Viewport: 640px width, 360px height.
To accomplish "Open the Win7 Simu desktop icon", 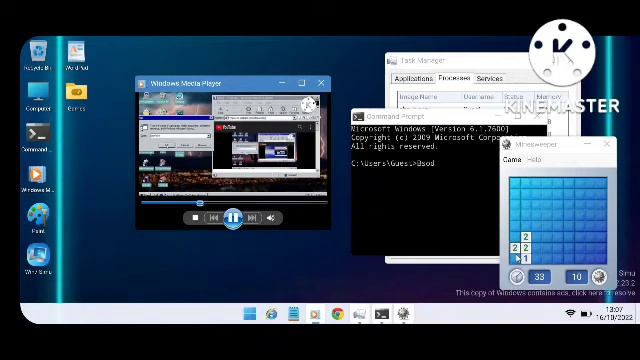I will point(38,259).
